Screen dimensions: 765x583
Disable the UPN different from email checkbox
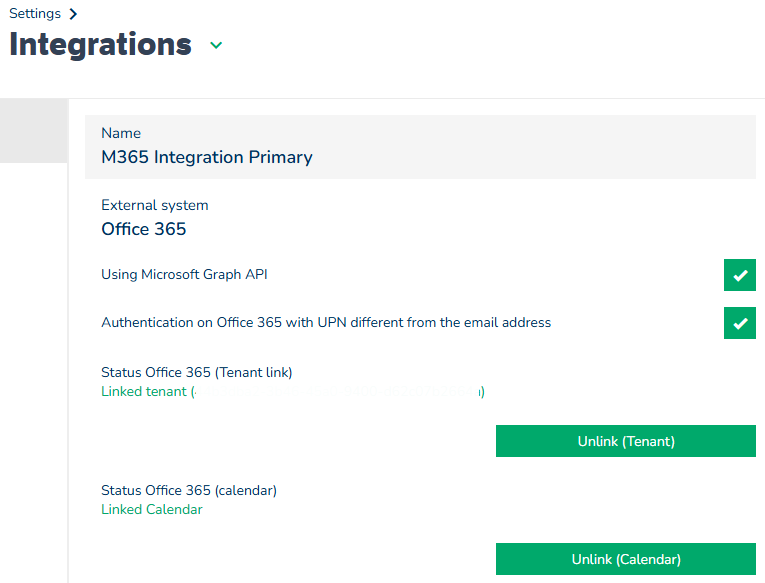pos(739,323)
